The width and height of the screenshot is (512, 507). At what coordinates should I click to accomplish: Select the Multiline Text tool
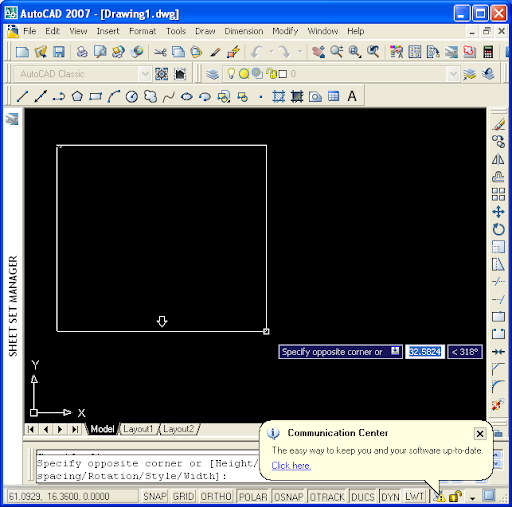pos(352,97)
